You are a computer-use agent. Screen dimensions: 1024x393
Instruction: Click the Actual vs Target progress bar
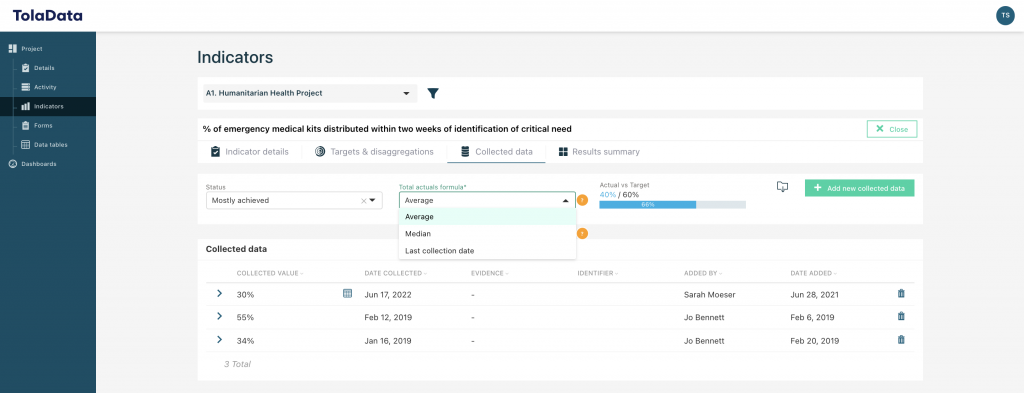pyautogui.click(x=673, y=204)
